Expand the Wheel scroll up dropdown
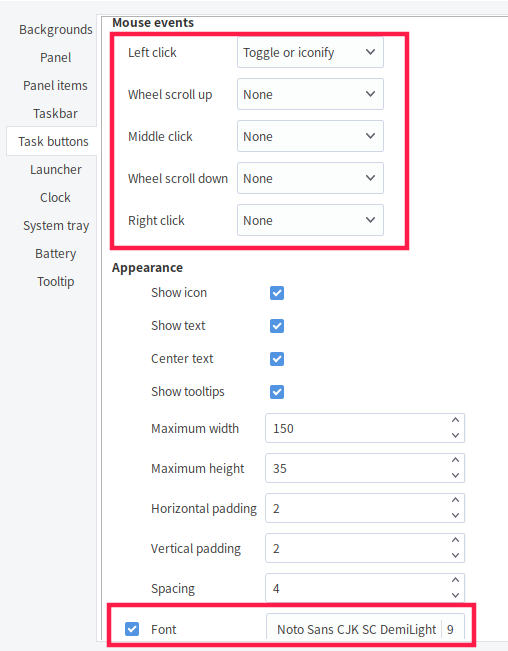This screenshot has height=651, width=508. click(310, 94)
